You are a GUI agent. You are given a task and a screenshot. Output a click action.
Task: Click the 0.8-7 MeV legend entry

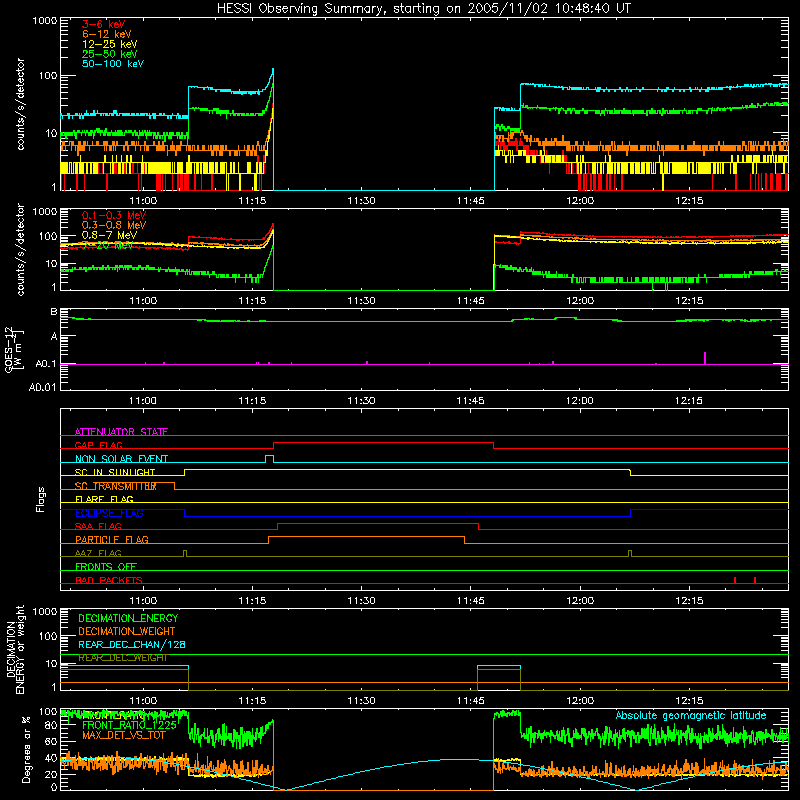109,235
